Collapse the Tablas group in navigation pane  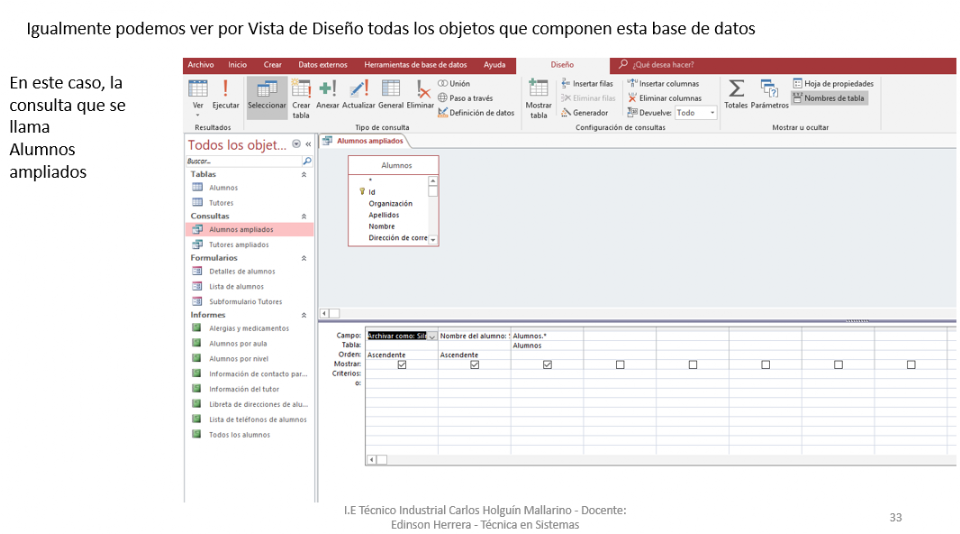coord(304,174)
